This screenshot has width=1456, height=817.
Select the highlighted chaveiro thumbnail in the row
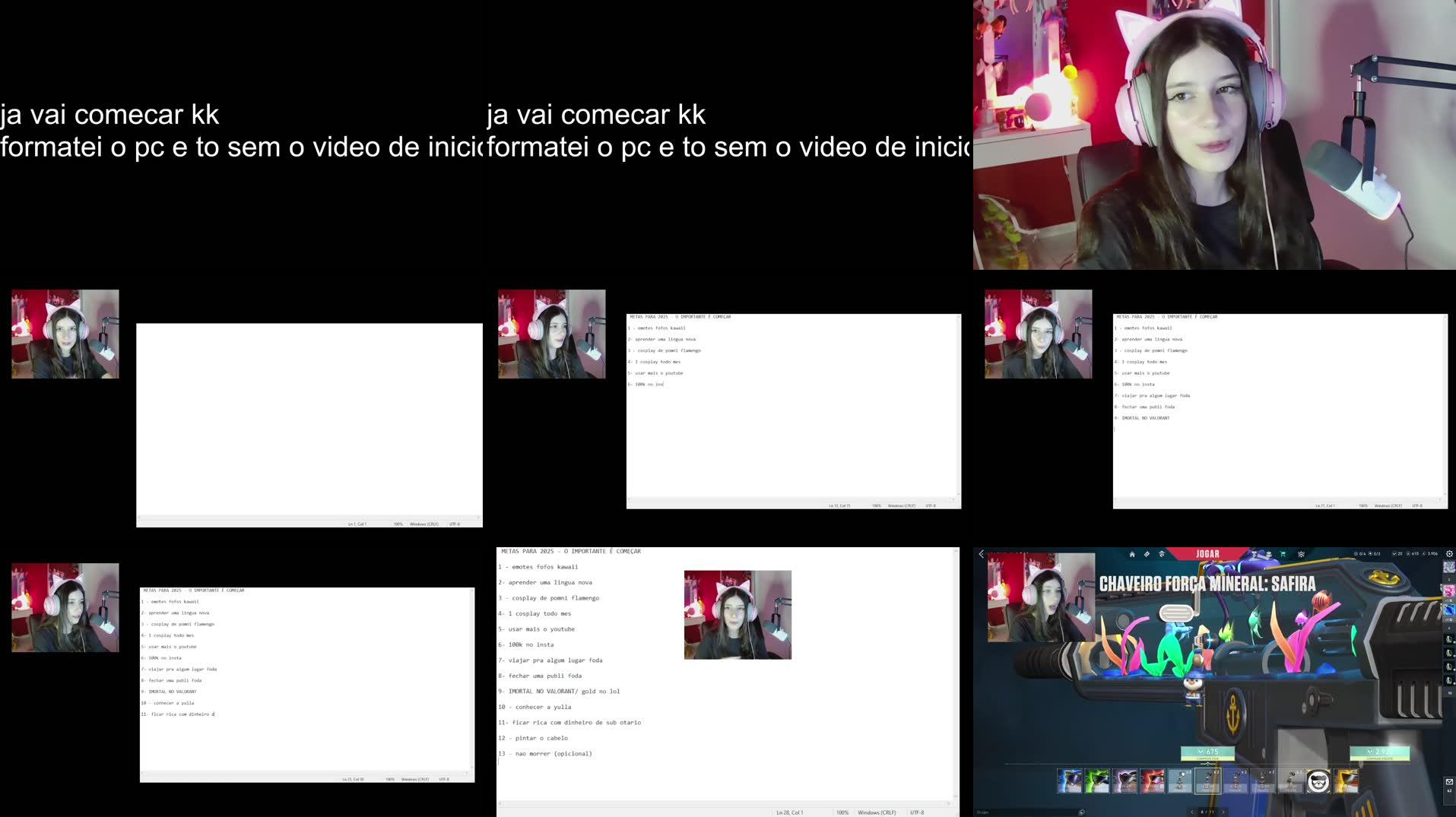click(1208, 781)
